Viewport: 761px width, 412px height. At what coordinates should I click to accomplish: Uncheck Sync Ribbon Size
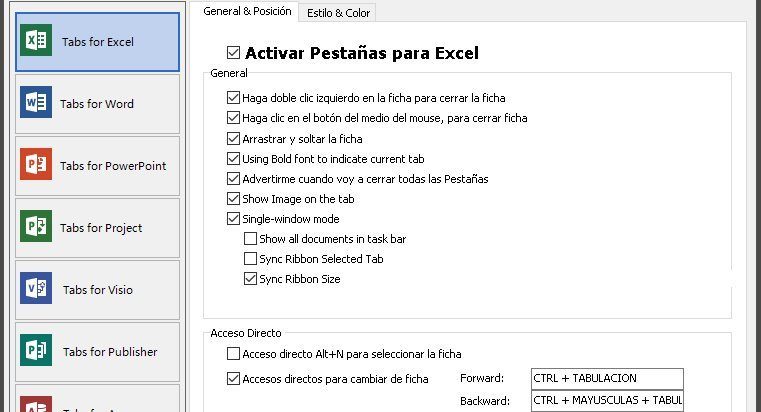tap(250, 279)
